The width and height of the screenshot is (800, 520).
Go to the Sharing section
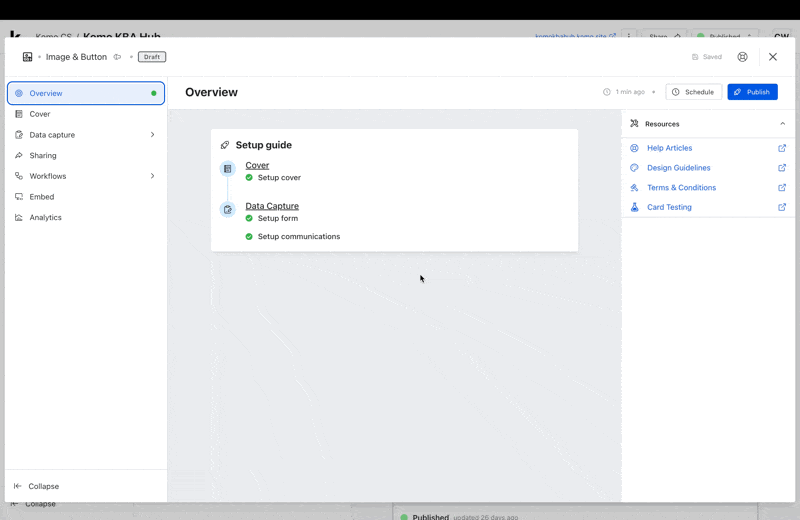(x=42, y=156)
